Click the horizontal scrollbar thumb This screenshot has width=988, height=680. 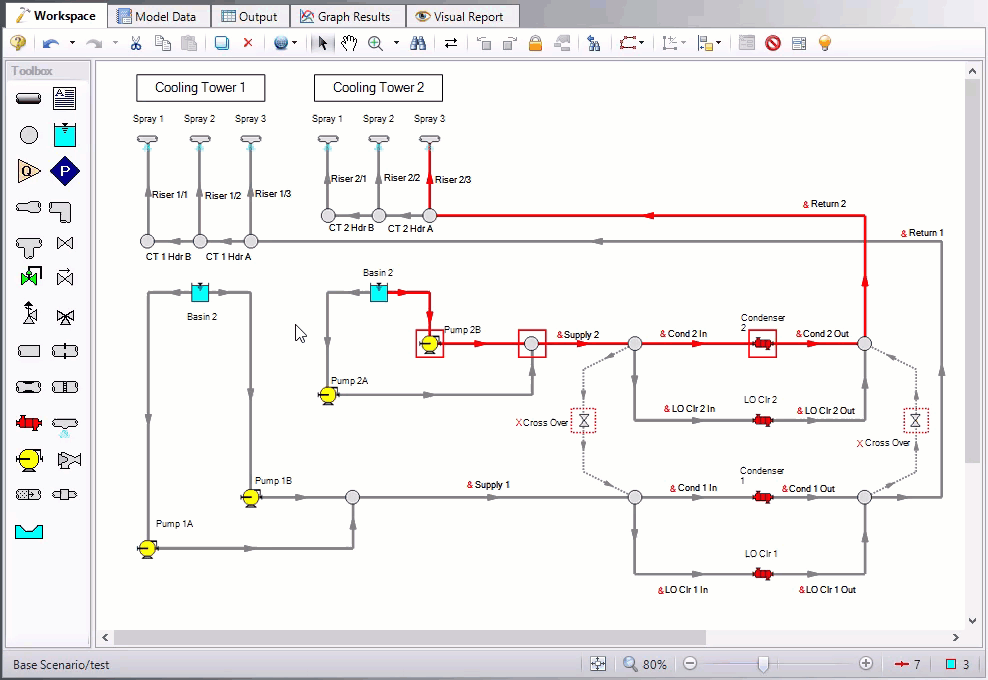click(410, 637)
